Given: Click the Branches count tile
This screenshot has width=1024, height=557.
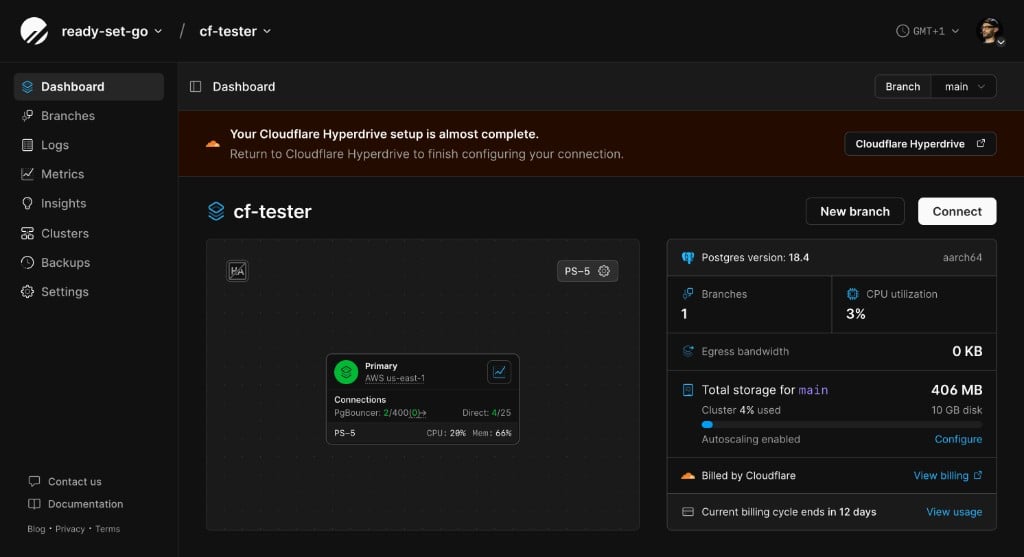Looking at the screenshot, I should coord(749,304).
